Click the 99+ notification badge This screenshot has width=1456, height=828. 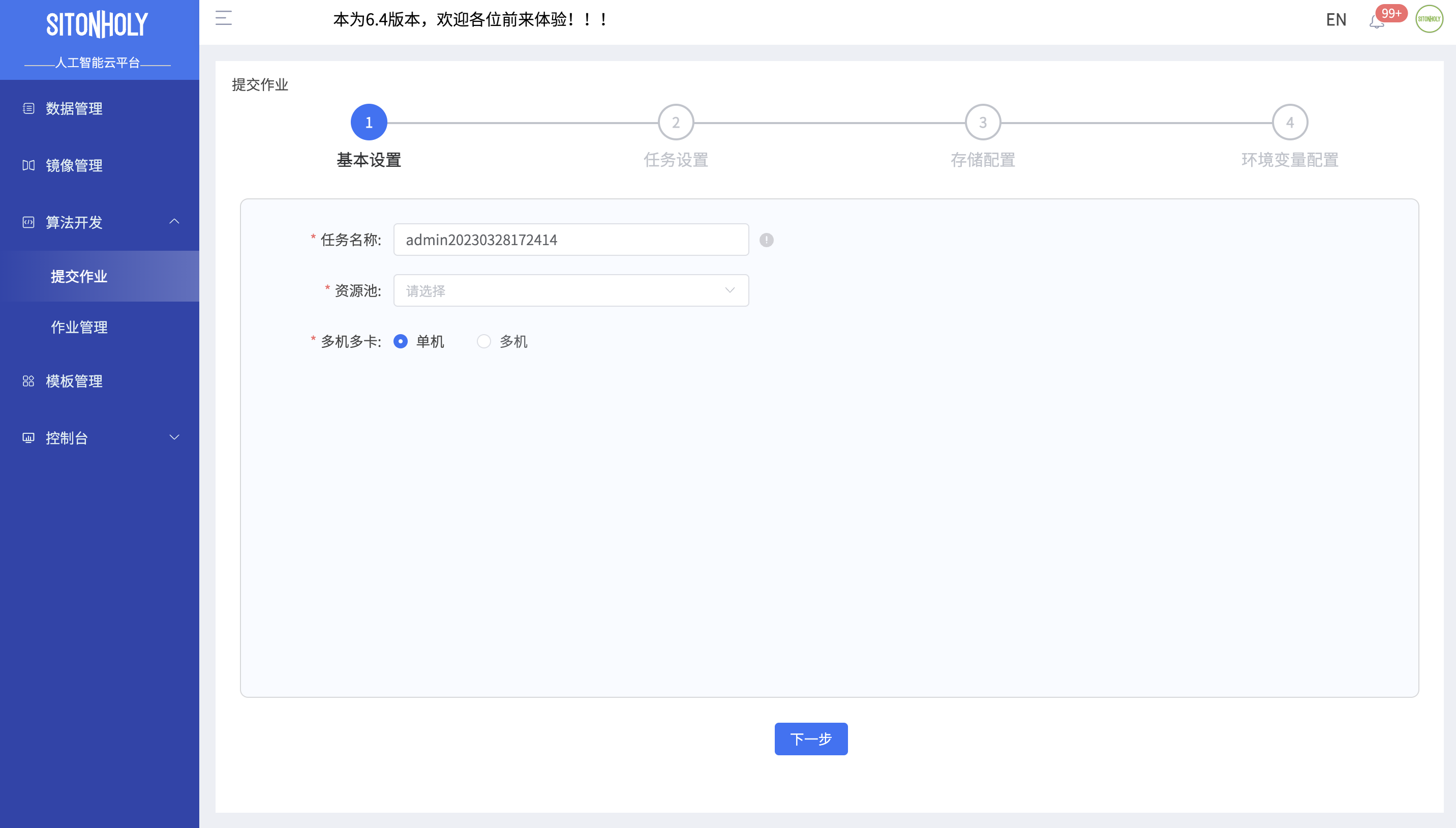(x=1391, y=13)
